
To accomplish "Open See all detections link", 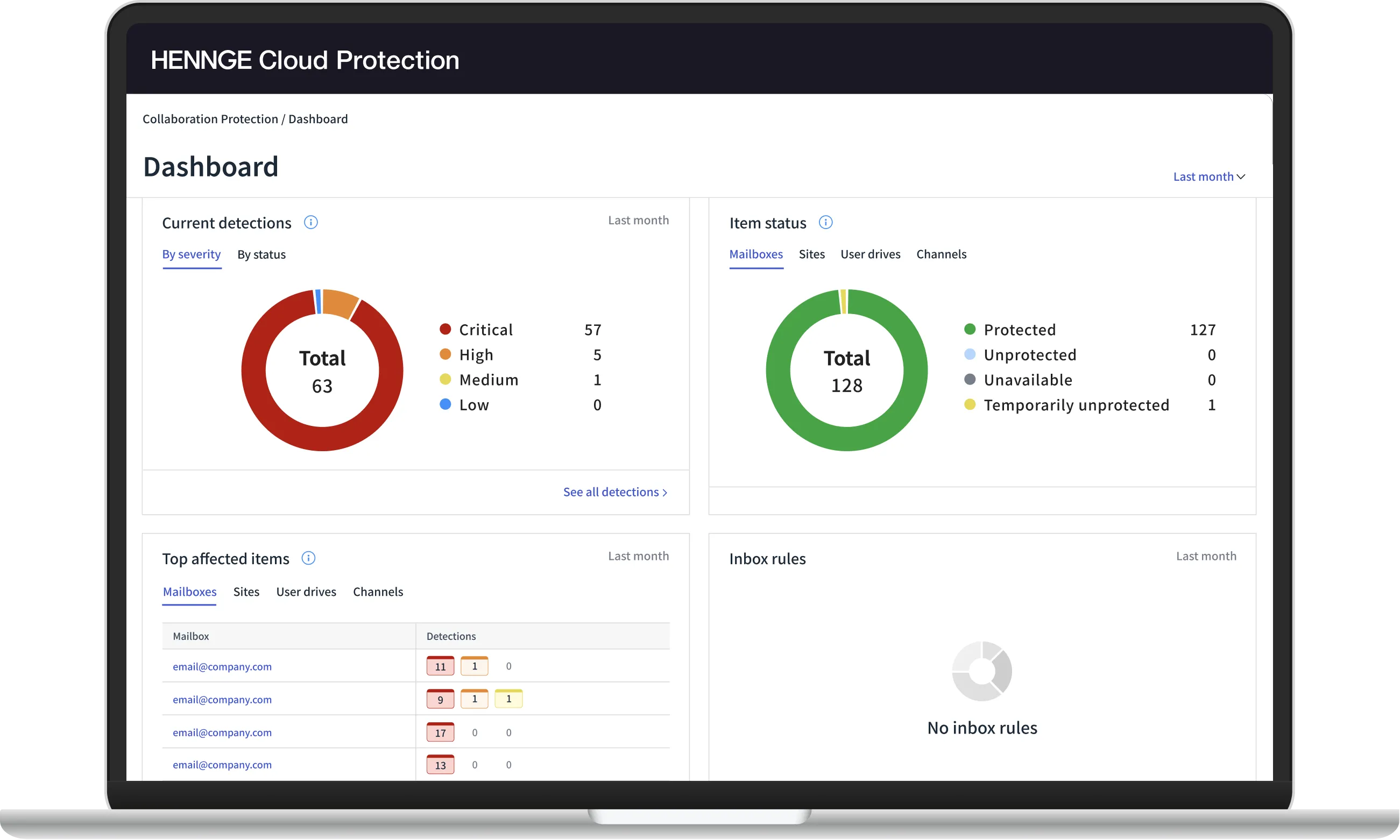I will (615, 492).
